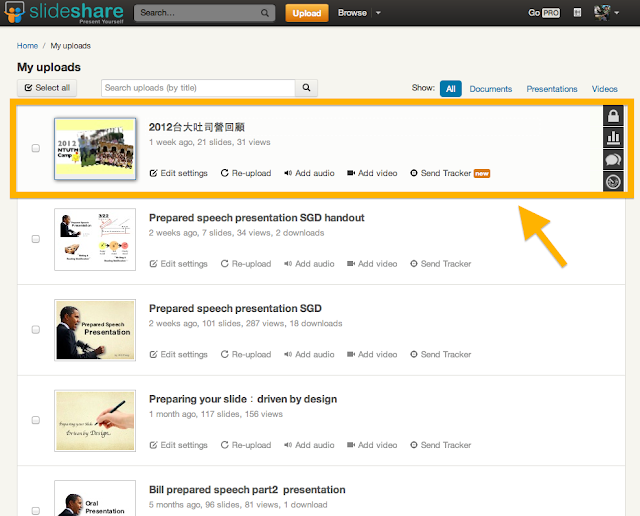The image size is (640, 516).
Task: Send Tracker for driven by design slides
Action: [x=440, y=445]
